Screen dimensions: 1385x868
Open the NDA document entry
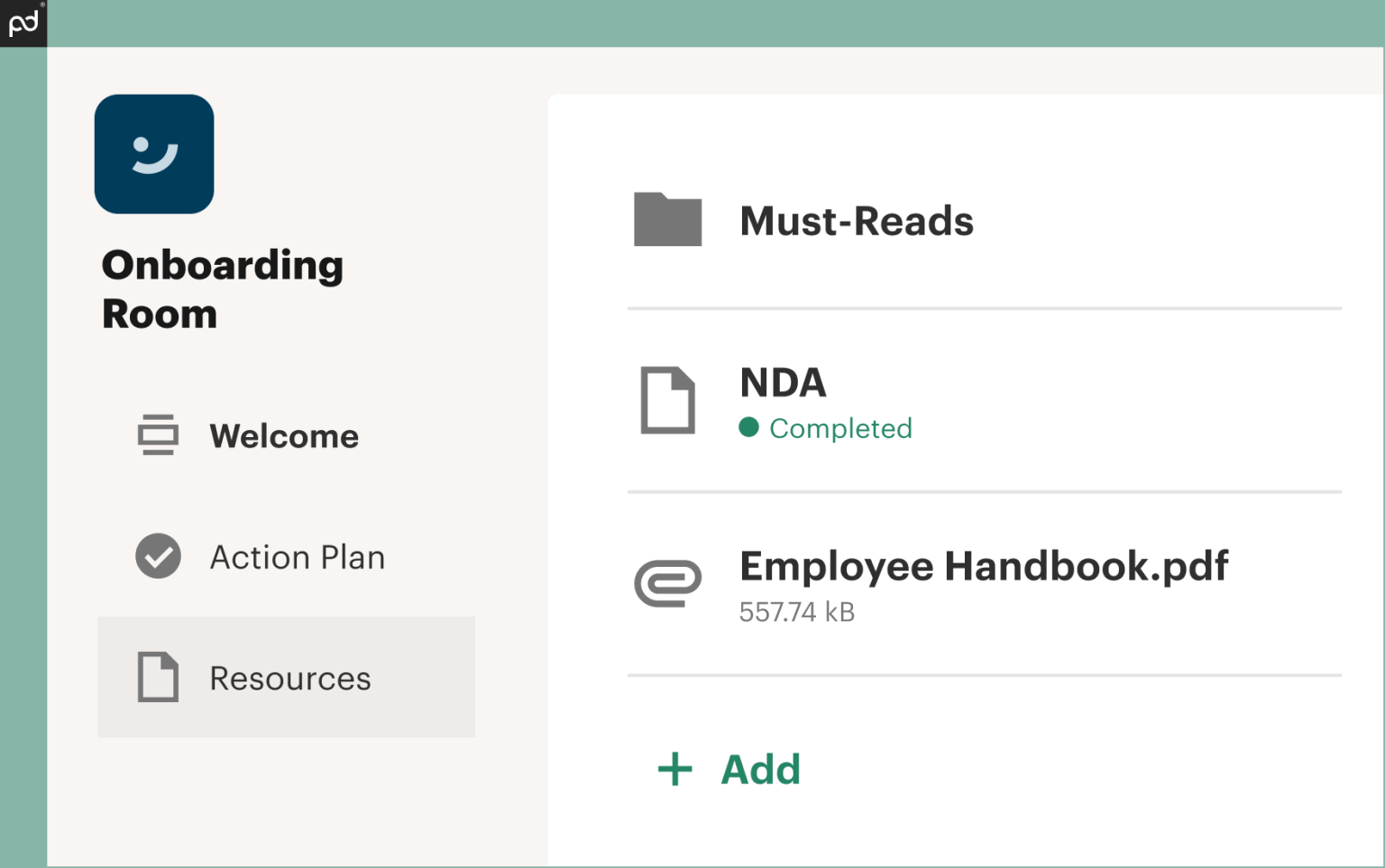783,382
